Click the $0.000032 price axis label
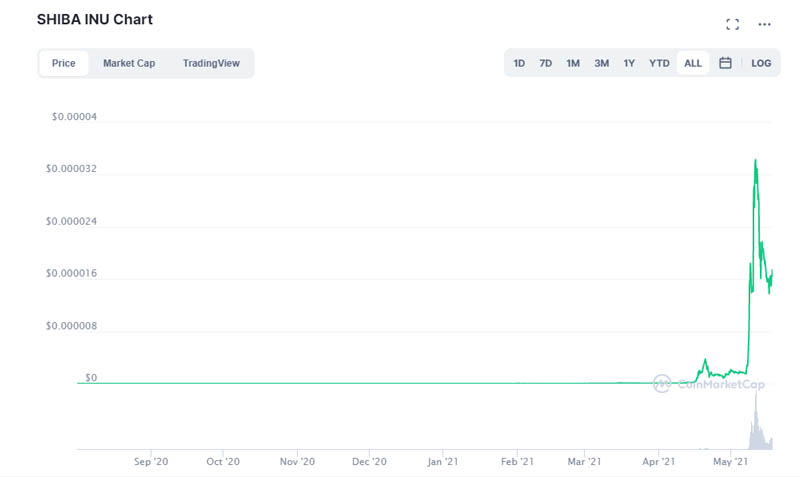The width and height of the screenshot is (800, 477). click(71, 169)
